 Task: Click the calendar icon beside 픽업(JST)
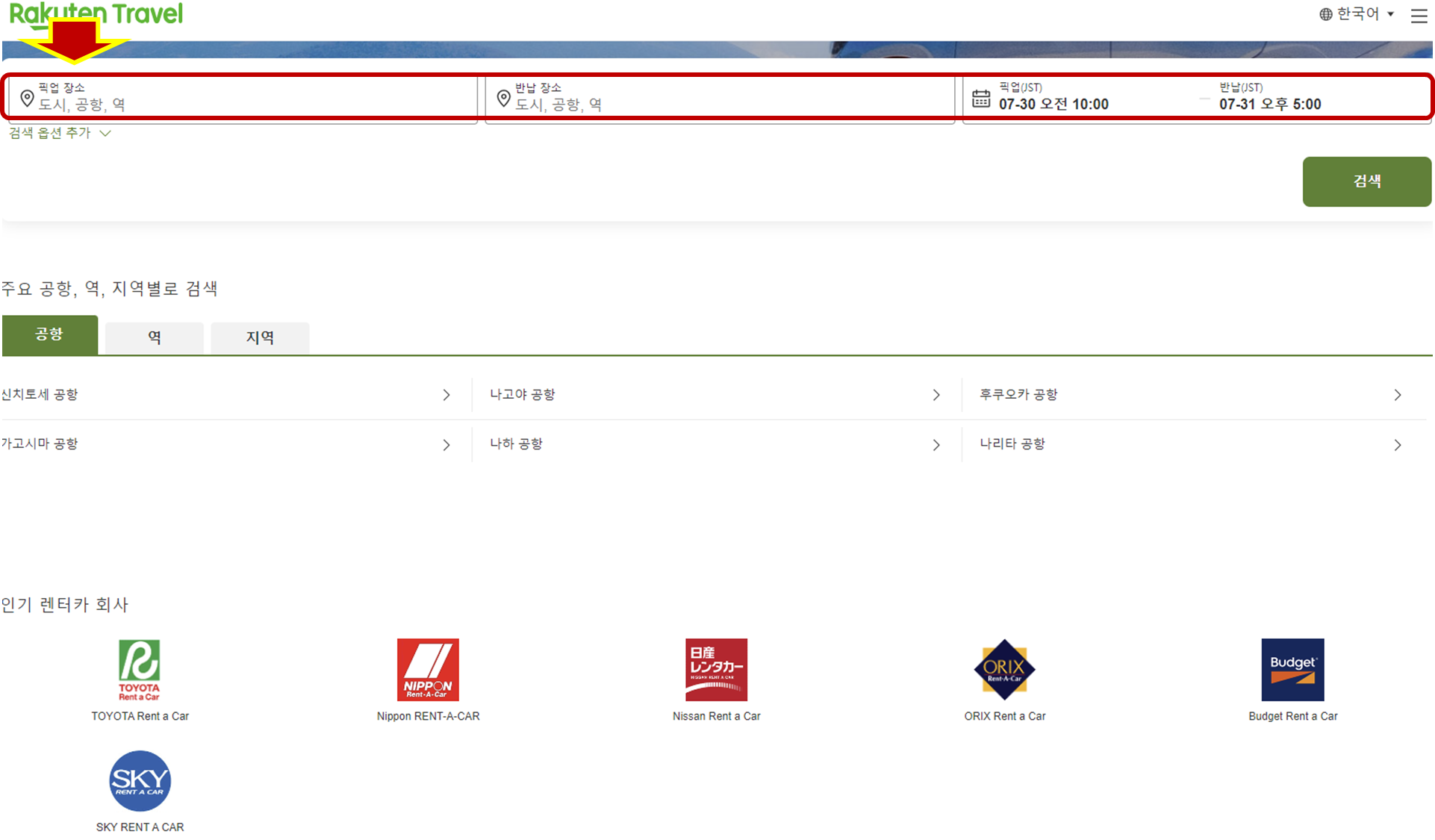tap(981, 98)
